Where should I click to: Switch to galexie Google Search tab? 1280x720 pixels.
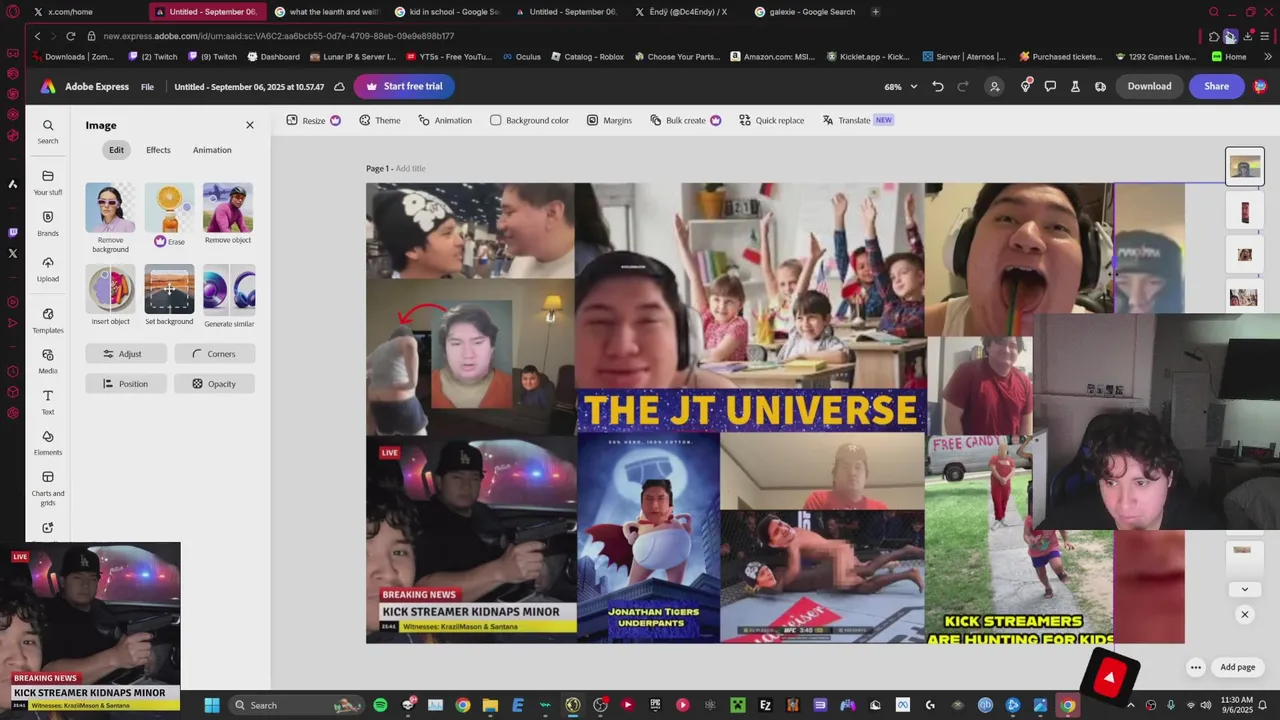click(x=812, y=12)
